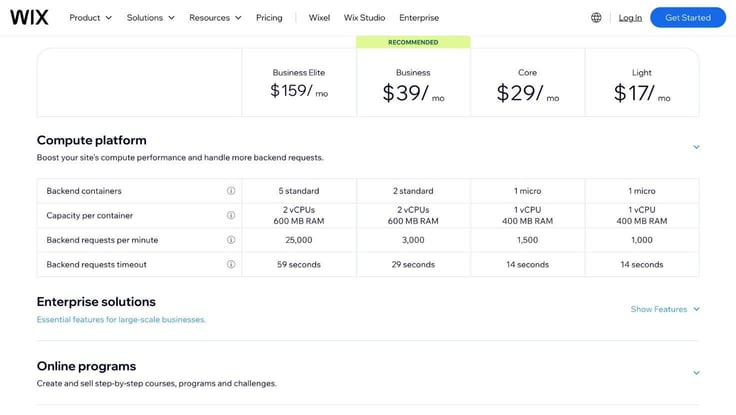Screen dimensions: 736x415
Task: Open the Resources dropdown menu
Action: point(215,17)
